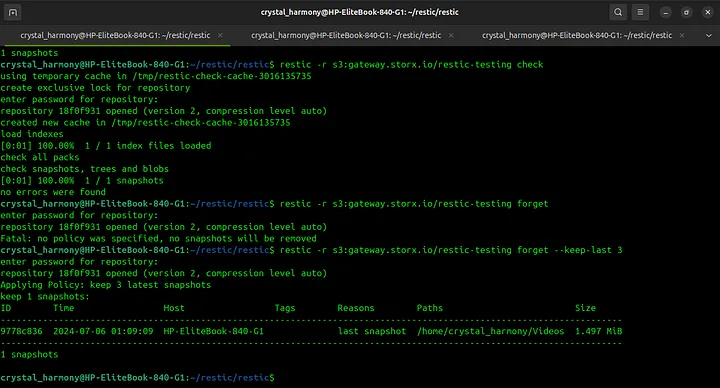Screen dimensions: 720x388
Task: Click the 'load indexes' line
Action: click(32, 134)
